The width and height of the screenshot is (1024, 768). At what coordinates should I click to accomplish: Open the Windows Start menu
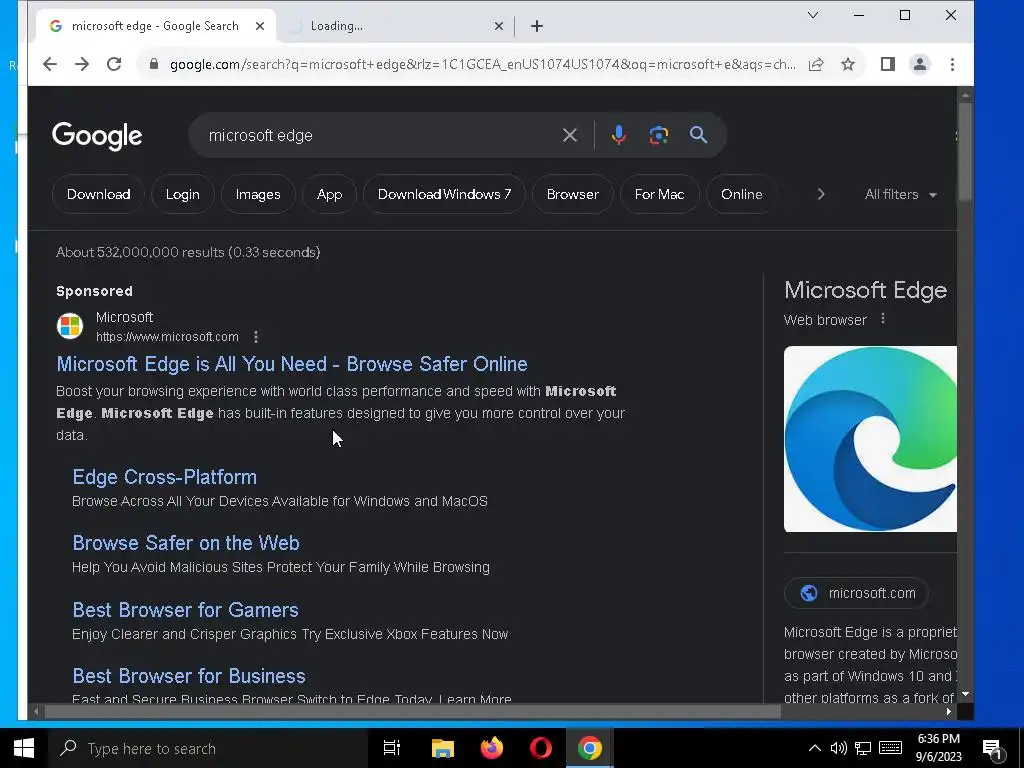pos(24,748)
